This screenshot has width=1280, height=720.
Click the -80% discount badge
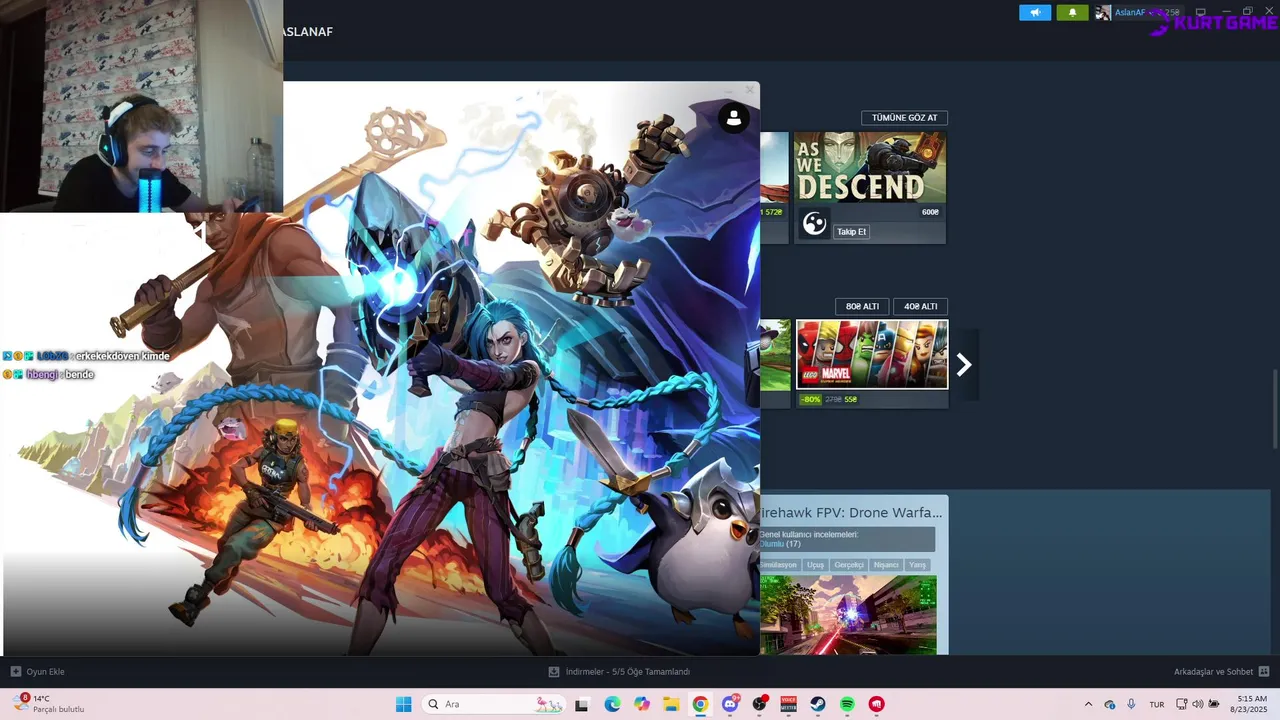810,399
